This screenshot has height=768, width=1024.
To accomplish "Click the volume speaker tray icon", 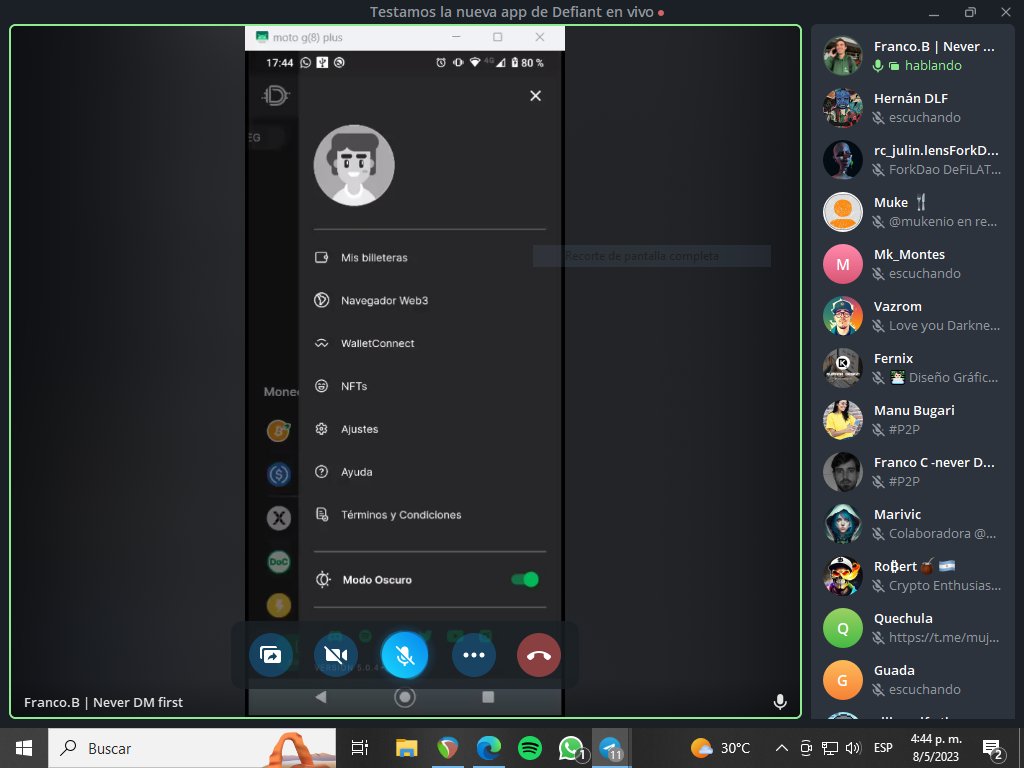I will click(853, 748).
